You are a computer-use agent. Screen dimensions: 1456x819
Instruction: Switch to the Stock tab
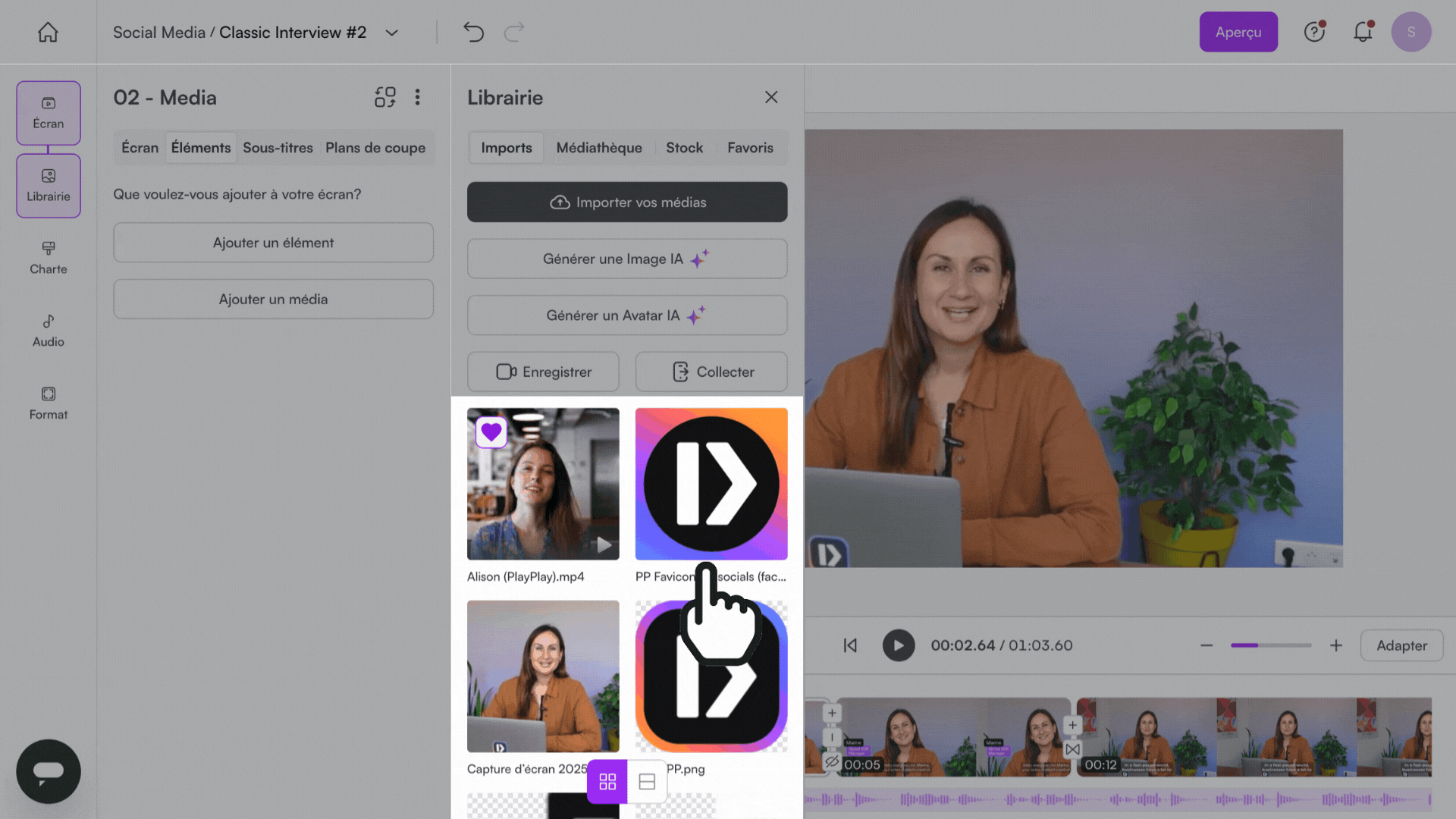pyautogui.click(x=684, y=148)
